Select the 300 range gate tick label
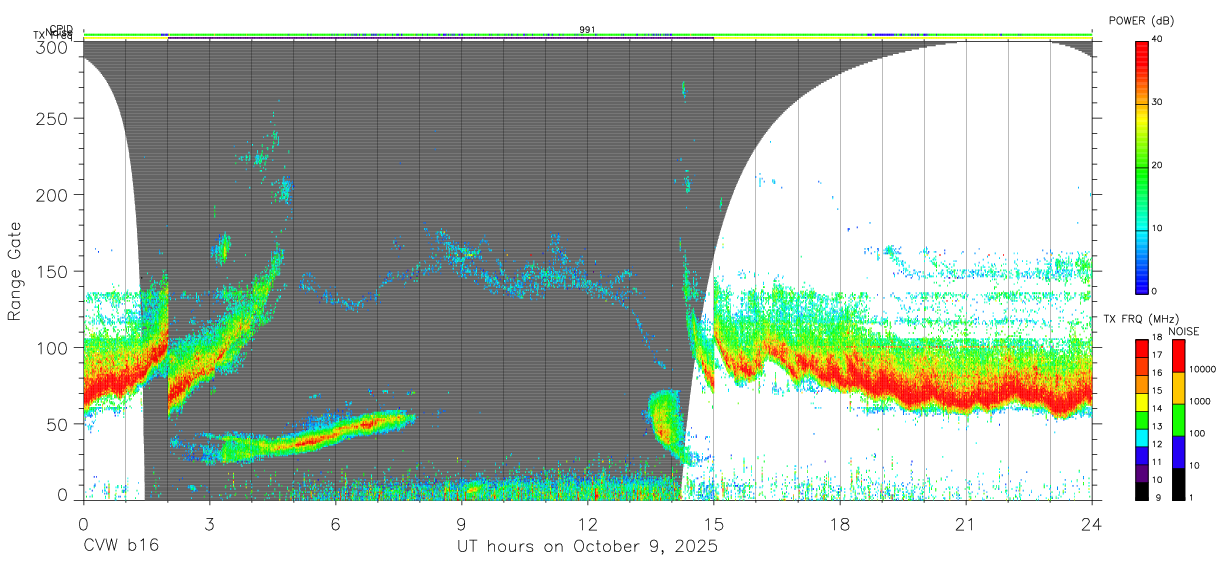1228x567 pixels. tap(53, 46)
